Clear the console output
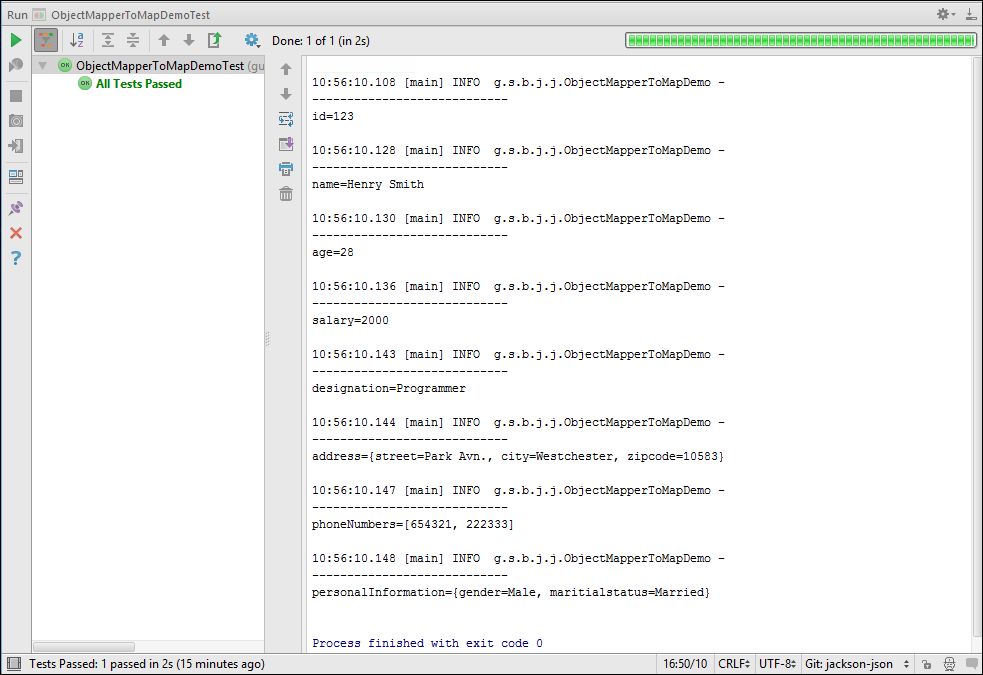This screenshot has width=983, height=675. [286, 193]
